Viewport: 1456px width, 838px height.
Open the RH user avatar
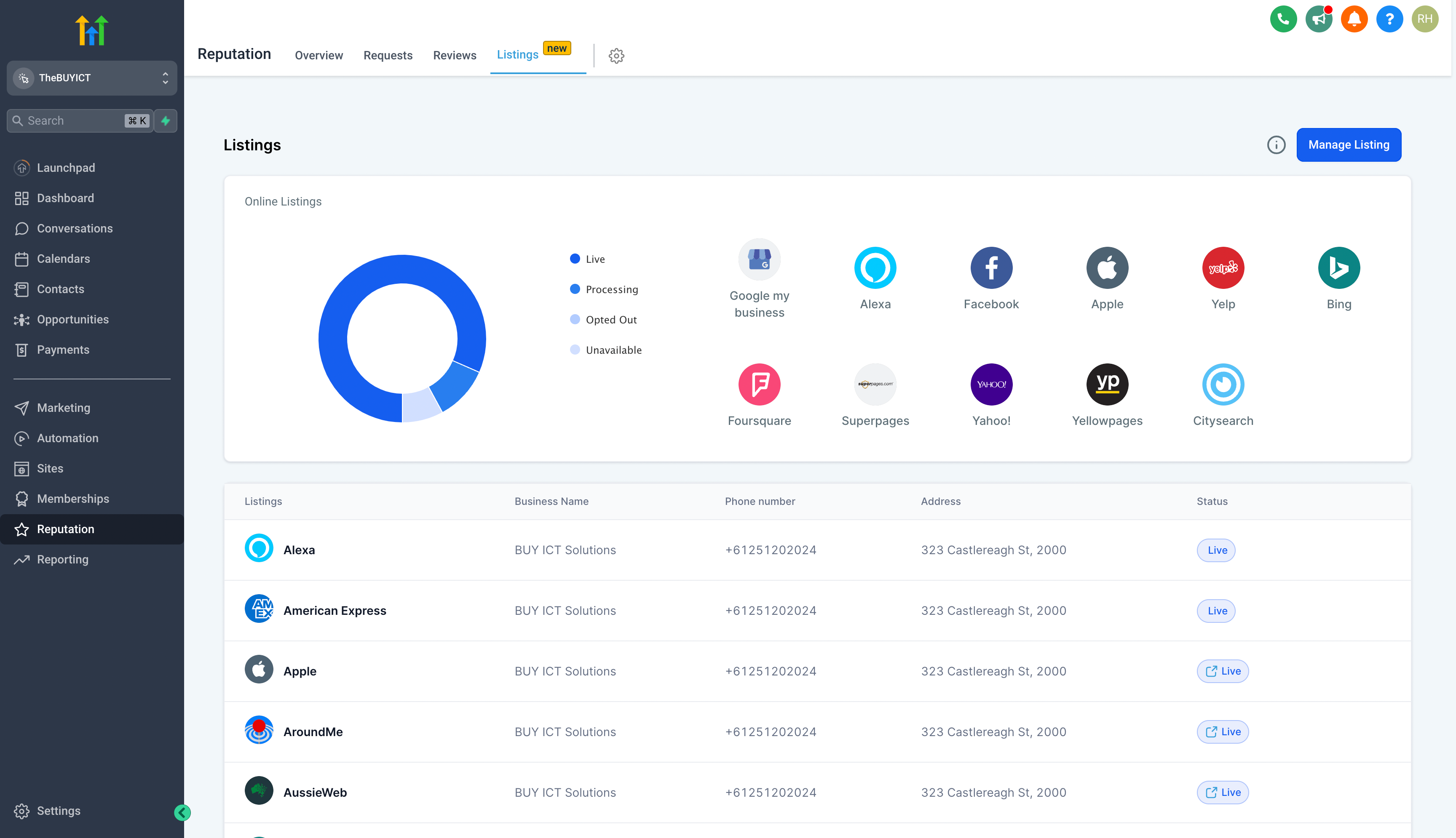(x=1425, y=19)
